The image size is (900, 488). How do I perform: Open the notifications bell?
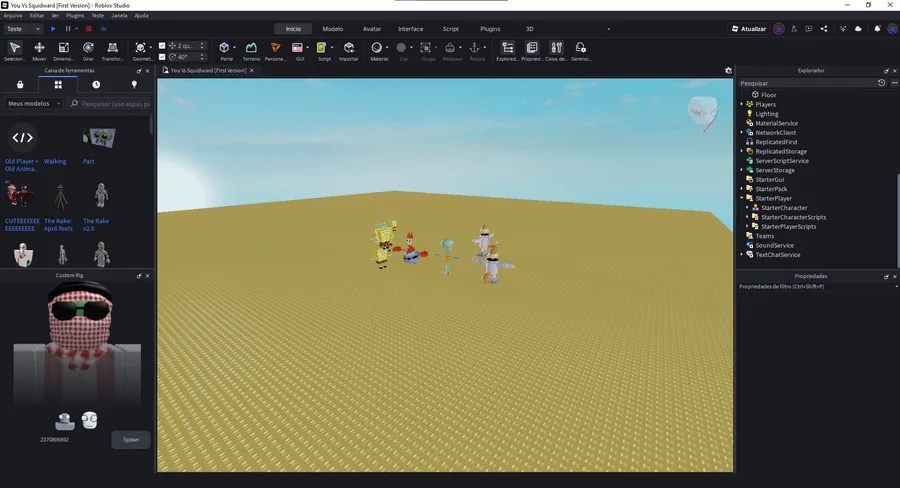click(x=877, y=29)
